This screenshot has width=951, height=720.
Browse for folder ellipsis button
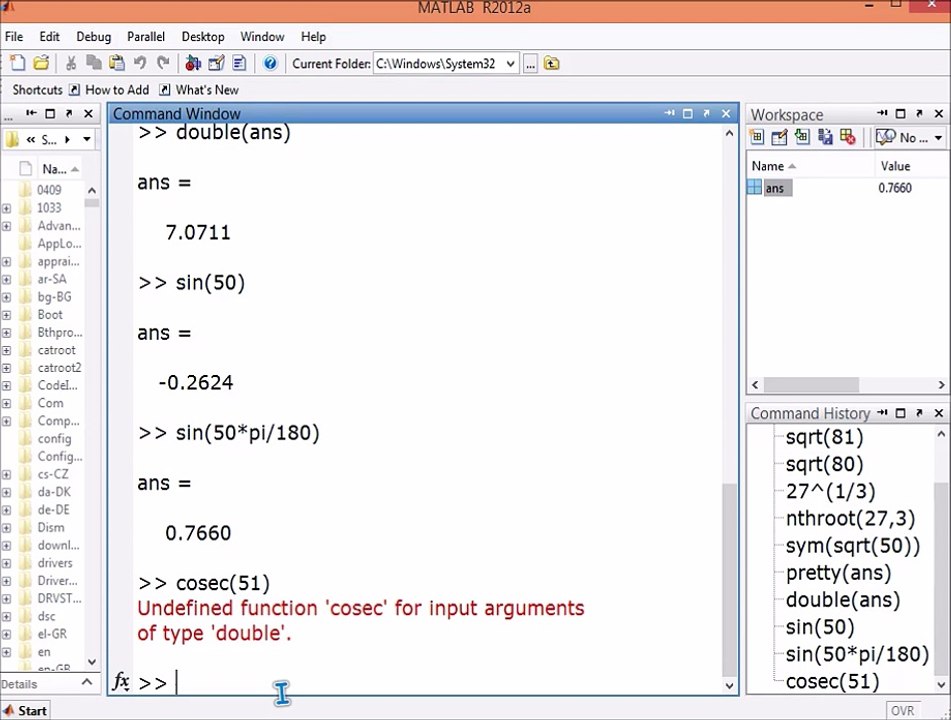pyautogui.click(x=530, y=63)
